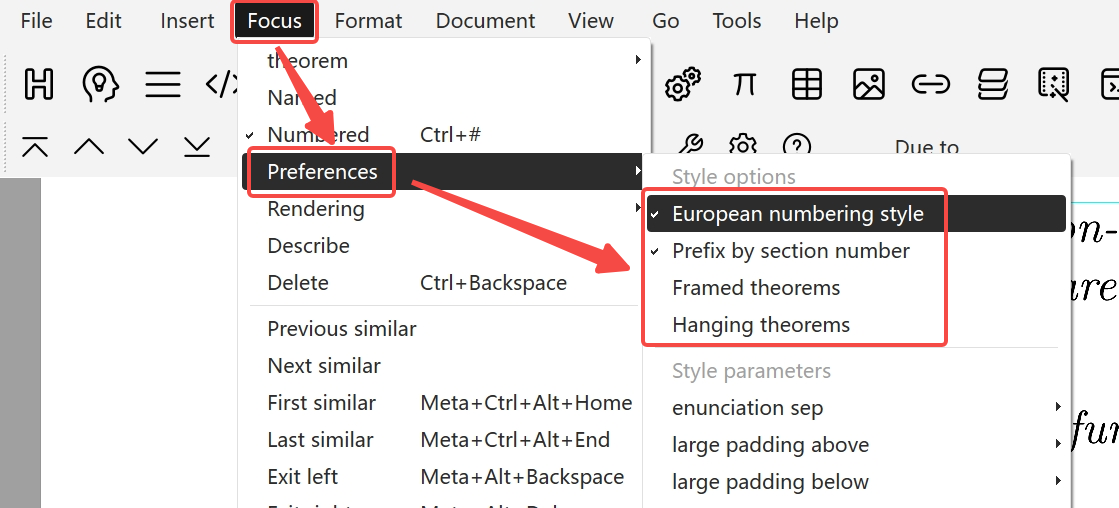Go to first with top-bar arrow icon

coord(35,146)
